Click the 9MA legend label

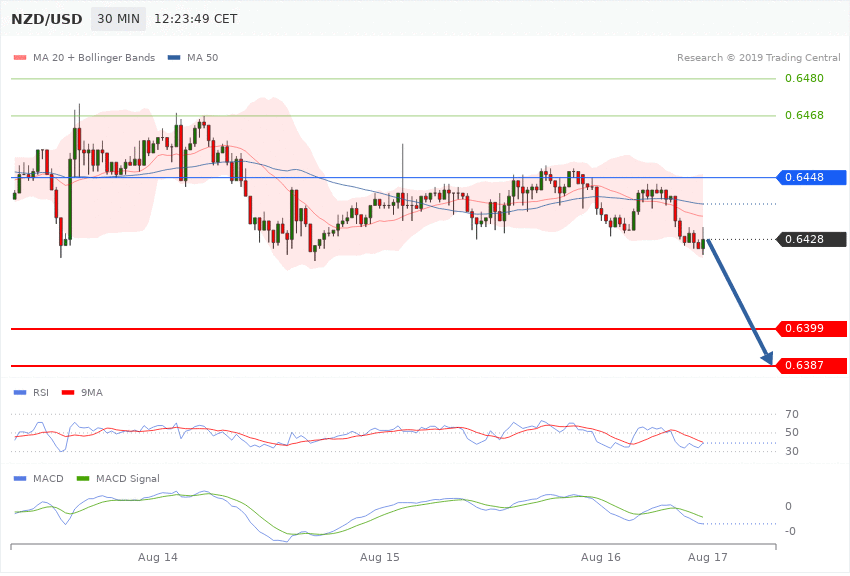(x=92, y=392)
